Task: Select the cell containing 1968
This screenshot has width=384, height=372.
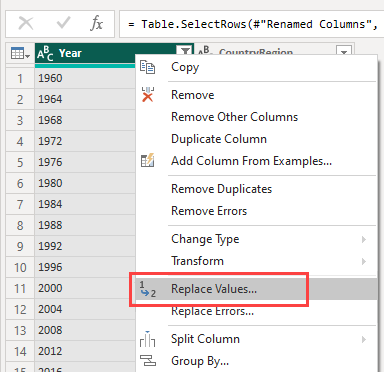Action: tap(85, 120)
